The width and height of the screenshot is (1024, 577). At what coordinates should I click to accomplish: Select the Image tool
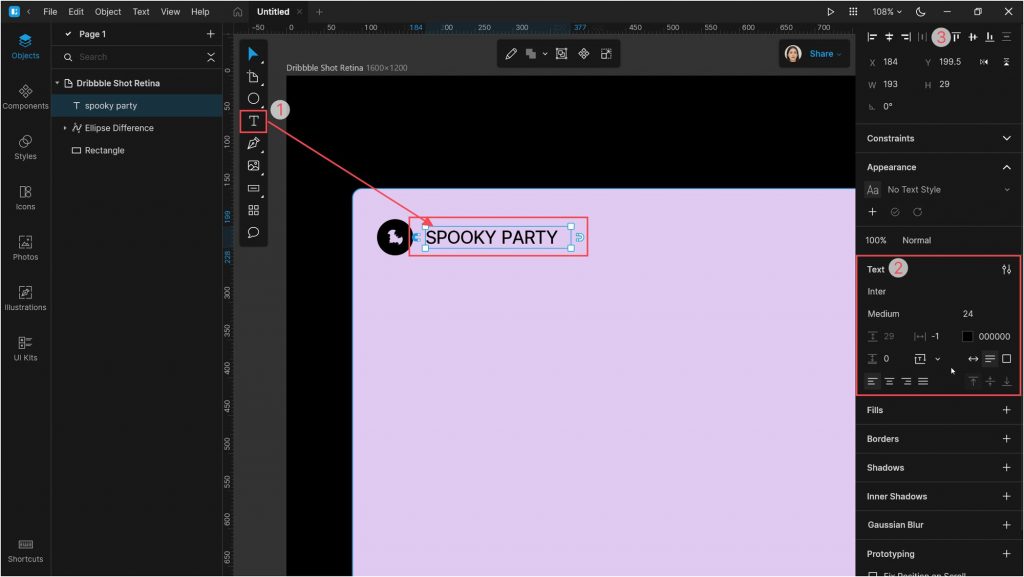coord(253,166)
